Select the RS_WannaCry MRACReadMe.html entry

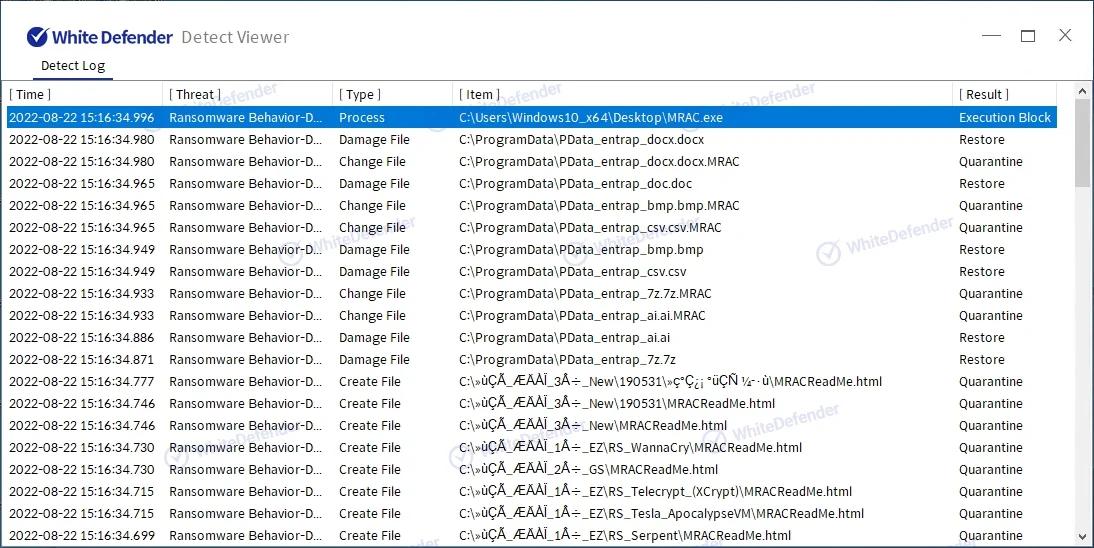pos(630,448)
